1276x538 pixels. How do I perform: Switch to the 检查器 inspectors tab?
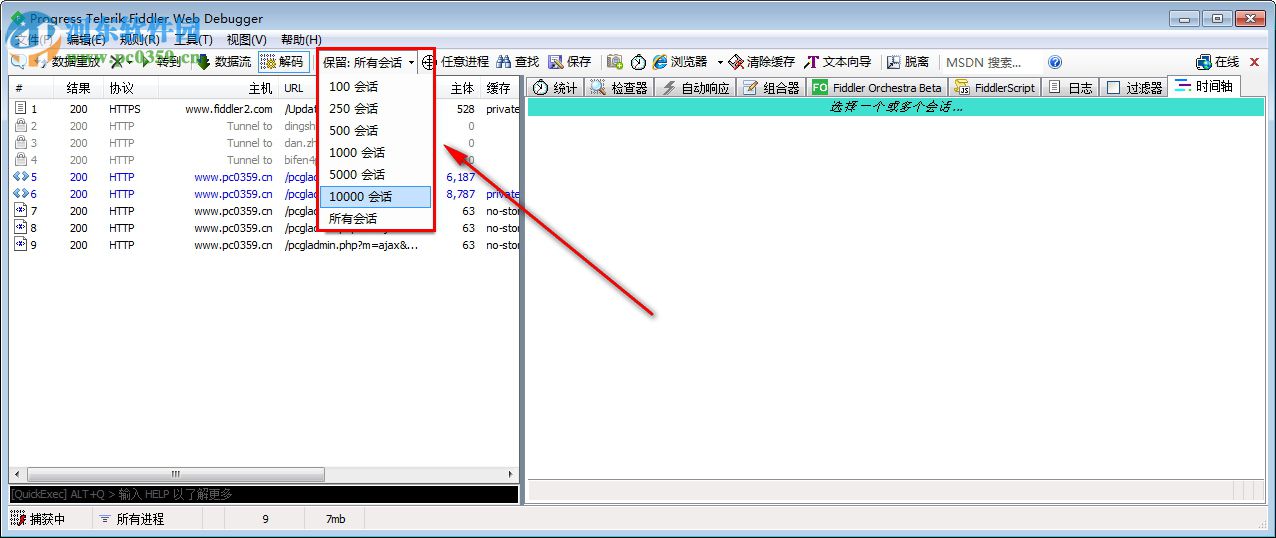[x=619, y=88]
